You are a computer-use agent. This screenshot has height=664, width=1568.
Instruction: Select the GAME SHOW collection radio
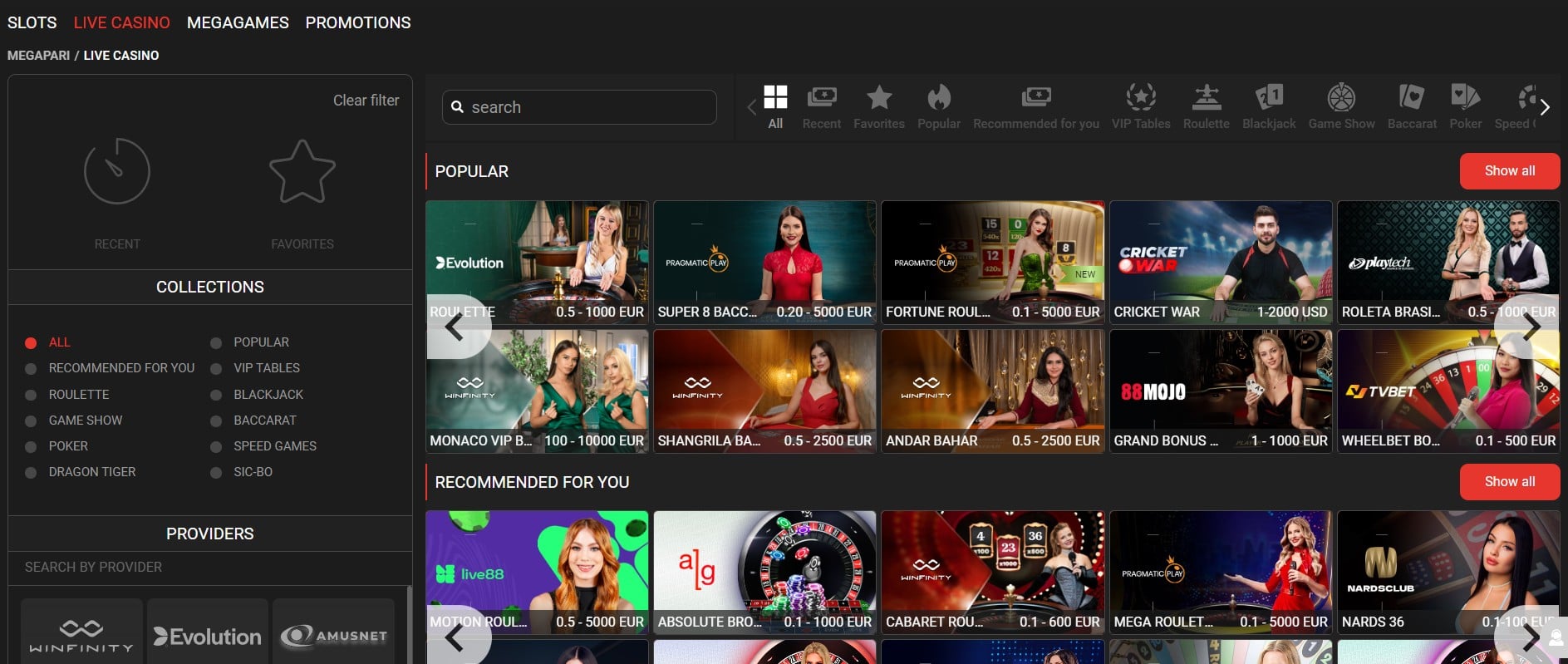[31, 421]
